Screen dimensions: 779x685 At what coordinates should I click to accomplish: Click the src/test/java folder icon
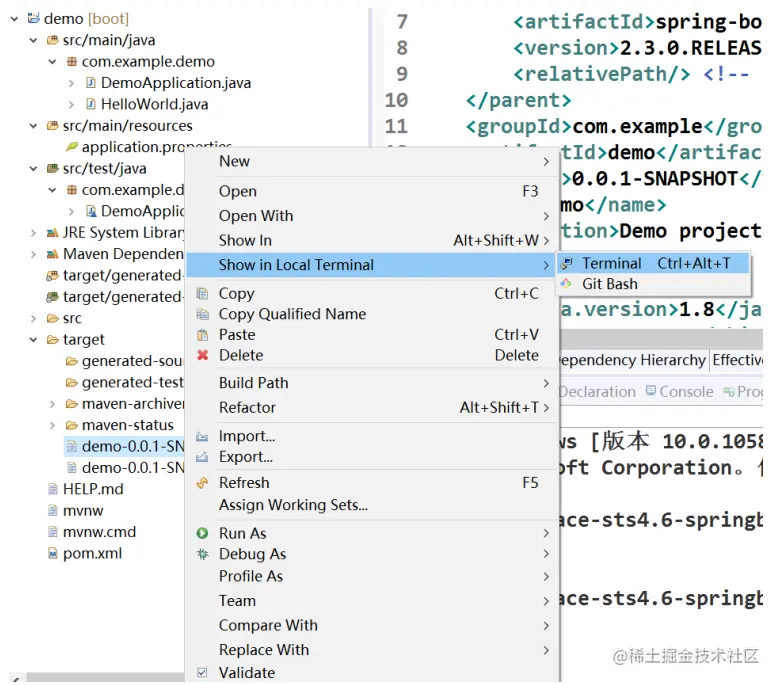[x=52, y=168]
